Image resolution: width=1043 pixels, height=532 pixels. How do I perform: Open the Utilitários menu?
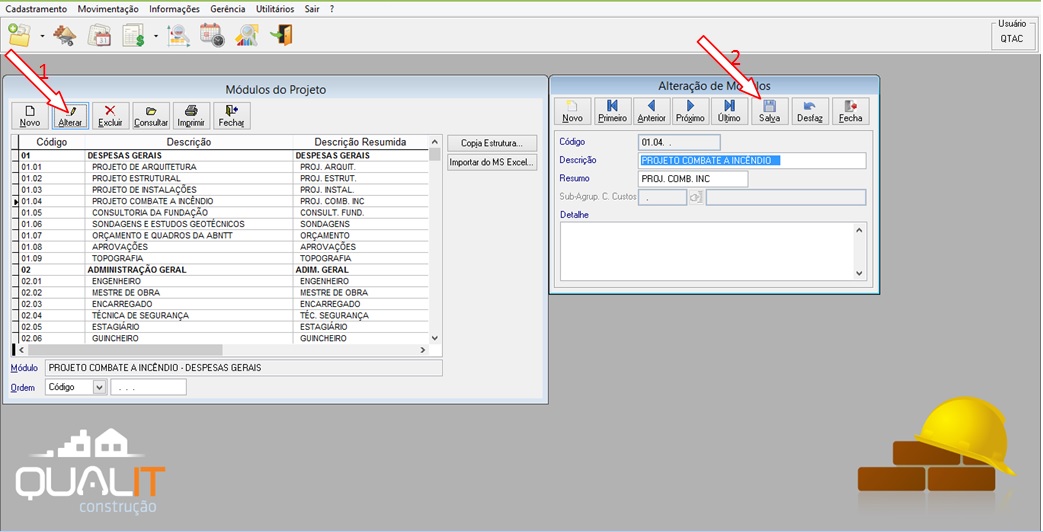coord(275,9)
